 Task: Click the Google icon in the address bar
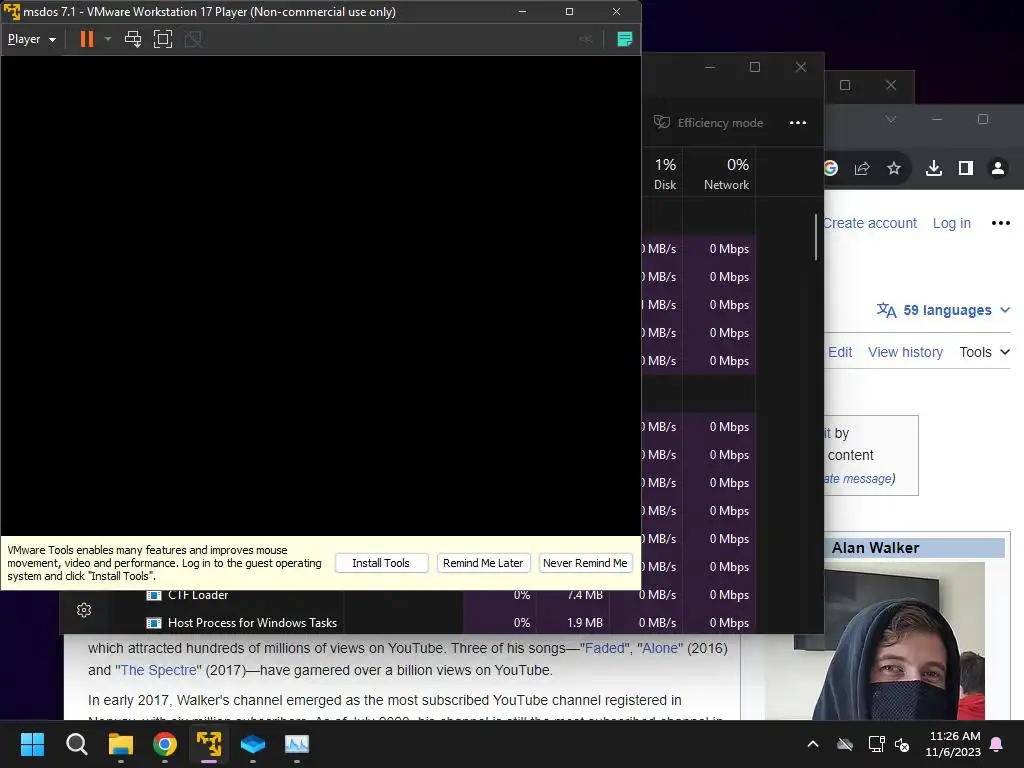831,168
